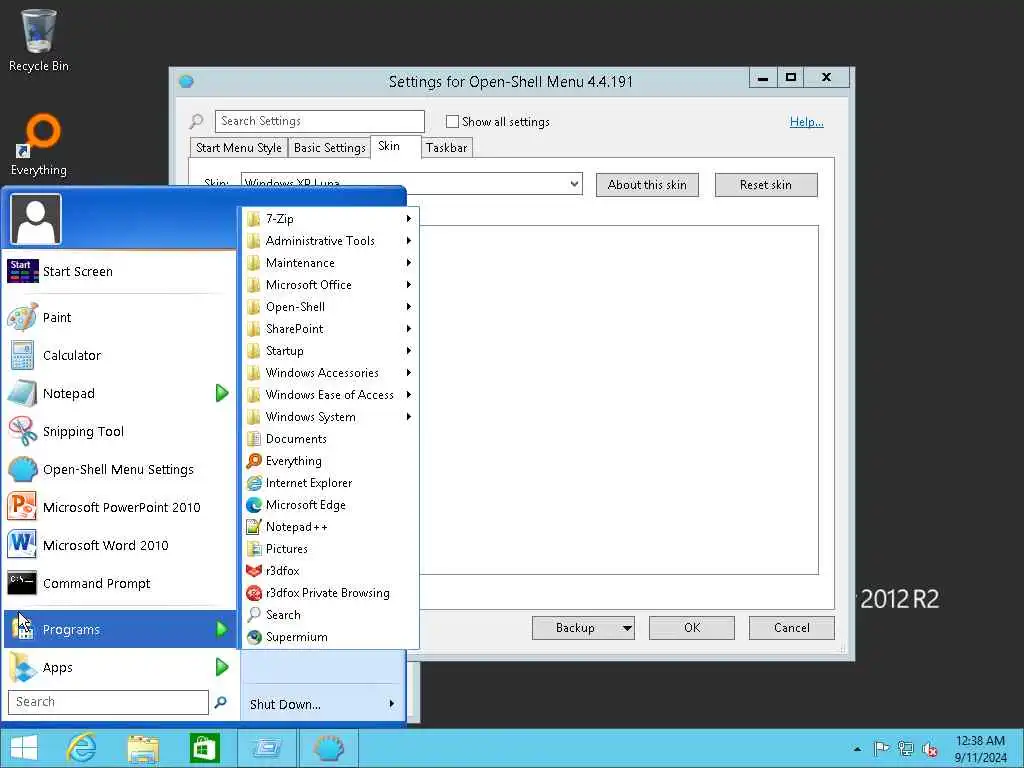This screenshot has width=1024, height=768.
Task: Open the Recycle Bin desktop icon
Action: coord(39,40)
